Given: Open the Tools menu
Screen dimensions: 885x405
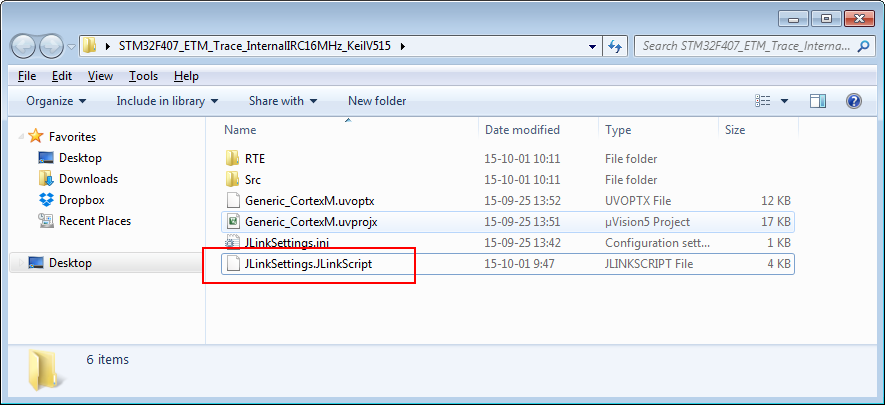Looking at the screenshot, I should [x=143, y=76].
